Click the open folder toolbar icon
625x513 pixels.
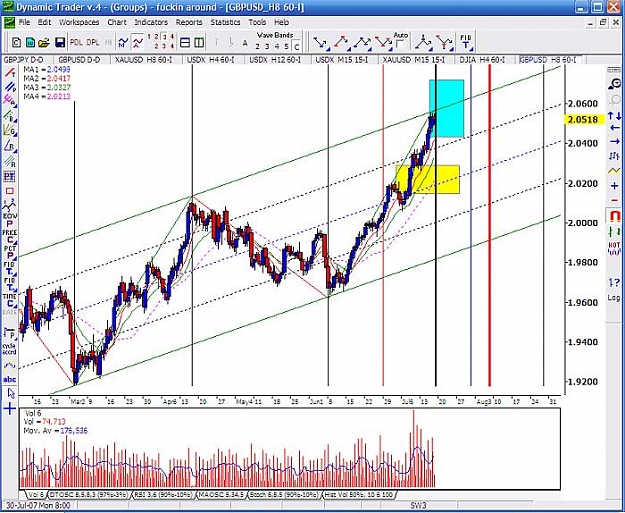tap(44, 42)
